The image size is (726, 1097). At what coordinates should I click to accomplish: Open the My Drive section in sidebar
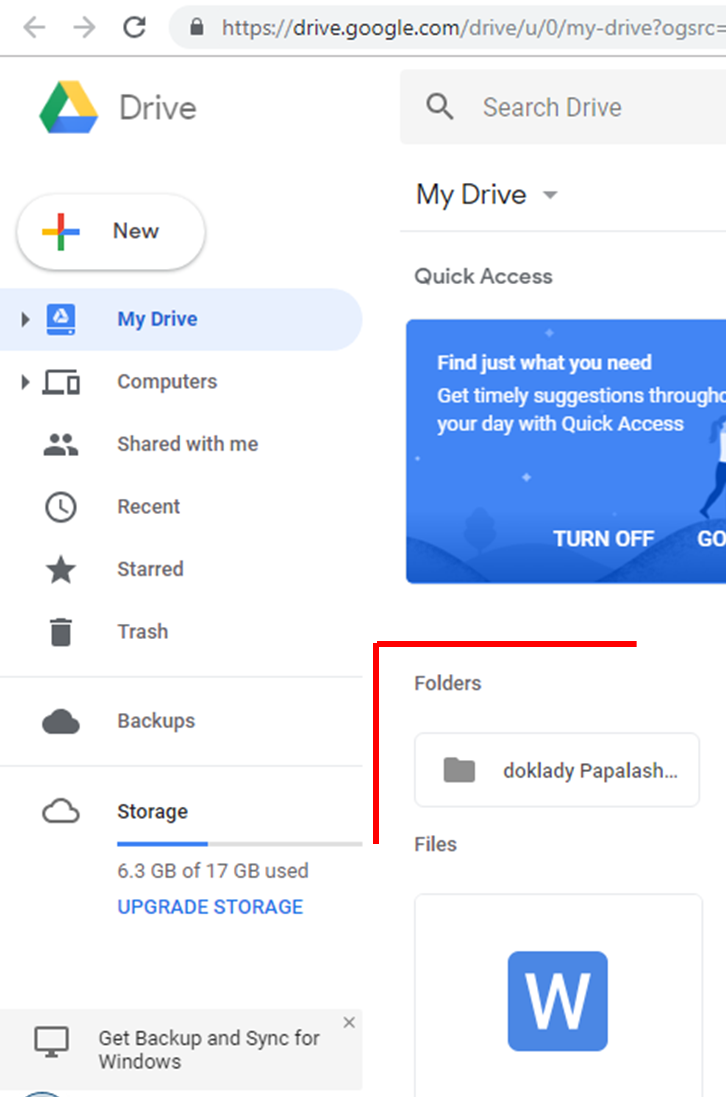(x=181, y=320)
